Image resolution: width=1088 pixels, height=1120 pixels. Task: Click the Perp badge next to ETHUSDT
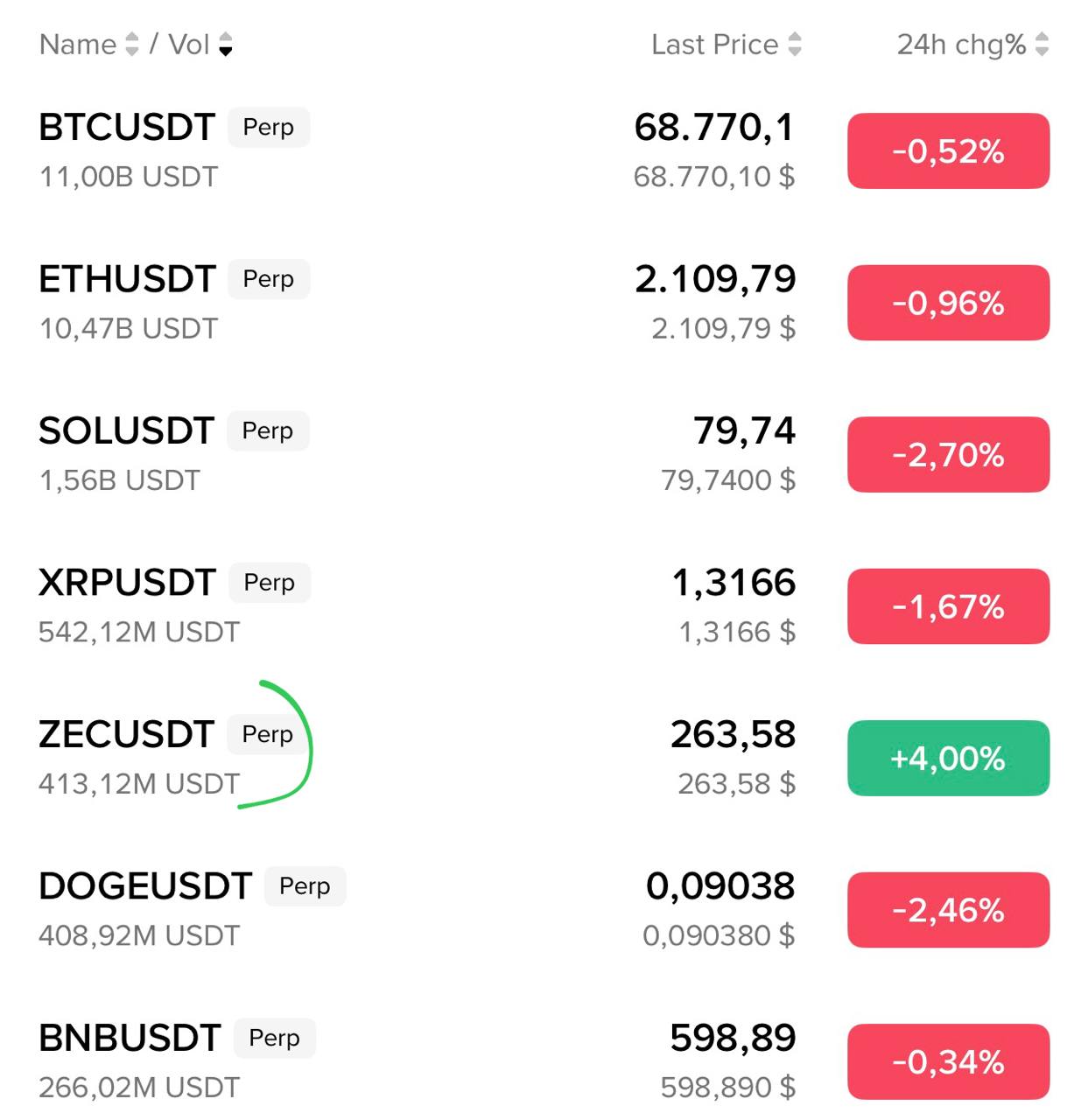click(268, 279)
